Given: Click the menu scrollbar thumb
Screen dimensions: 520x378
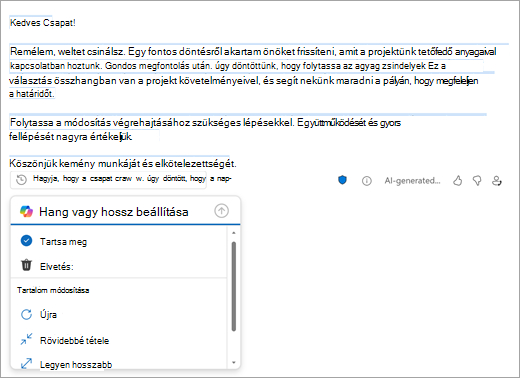Looking at the screenshot, I should (234, 286).
